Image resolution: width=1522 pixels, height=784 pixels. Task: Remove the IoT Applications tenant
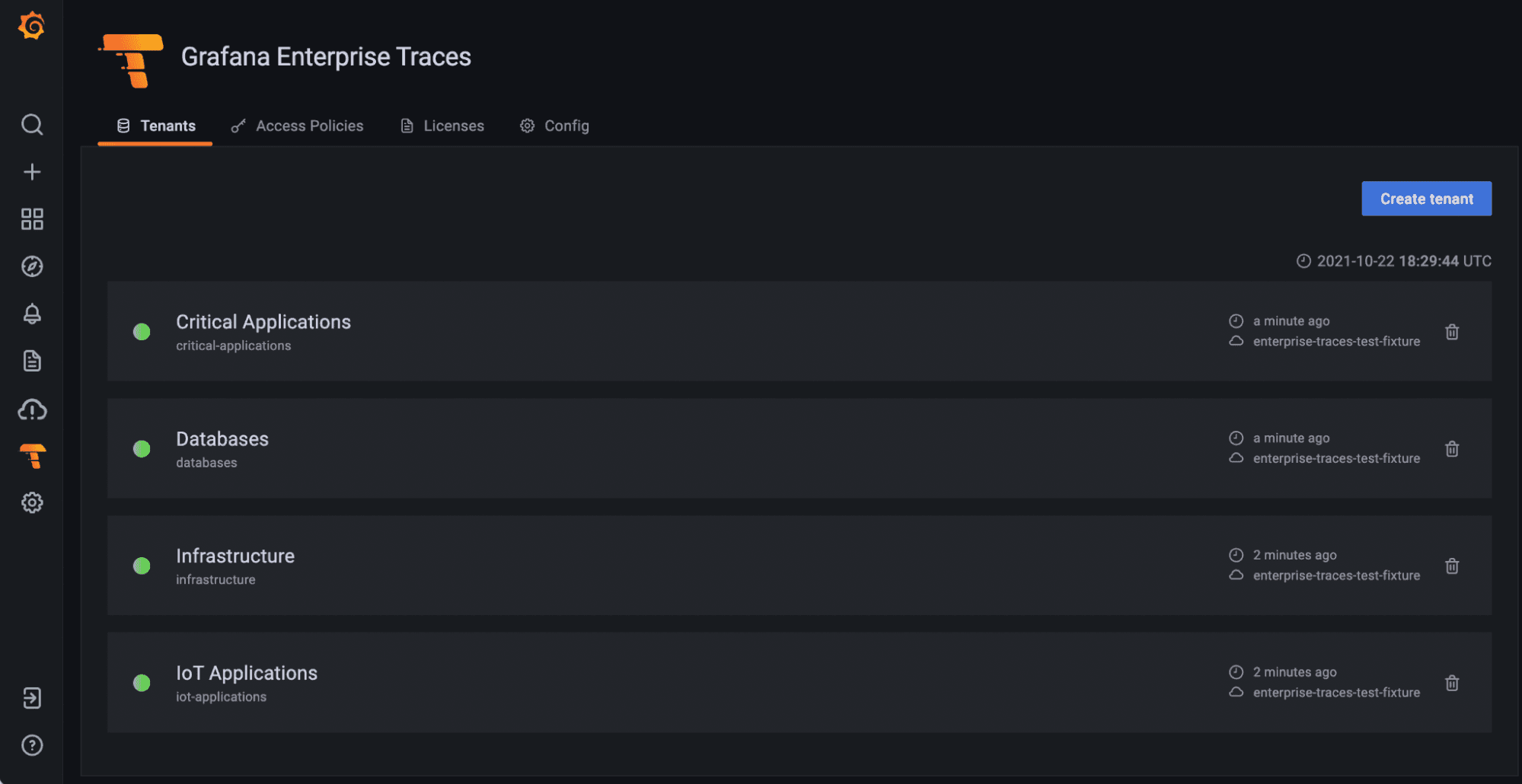point(1452,684)
